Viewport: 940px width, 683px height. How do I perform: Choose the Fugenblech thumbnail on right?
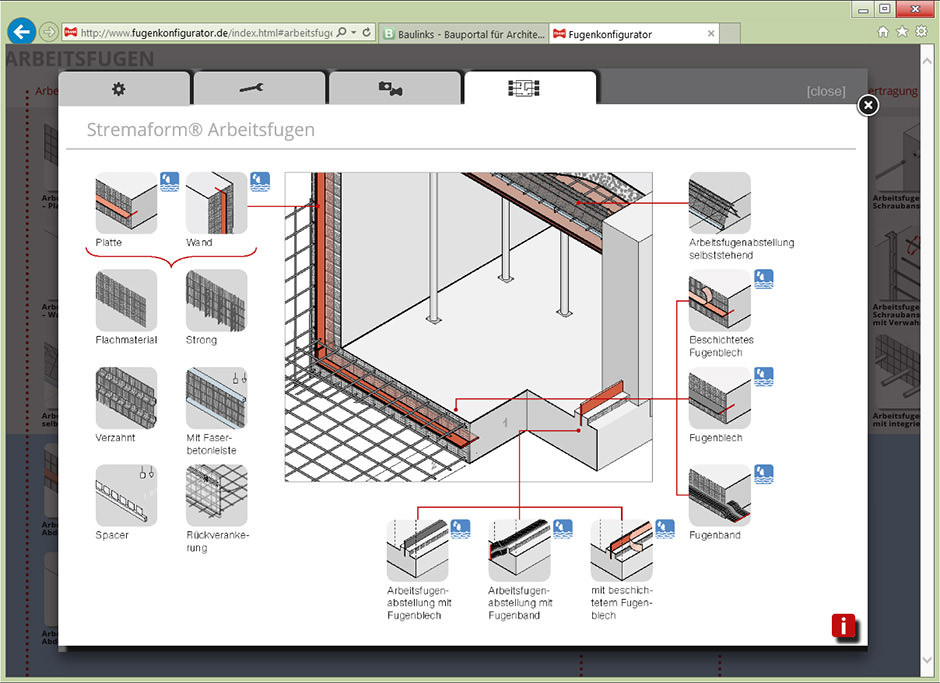[x=719, y=398]
